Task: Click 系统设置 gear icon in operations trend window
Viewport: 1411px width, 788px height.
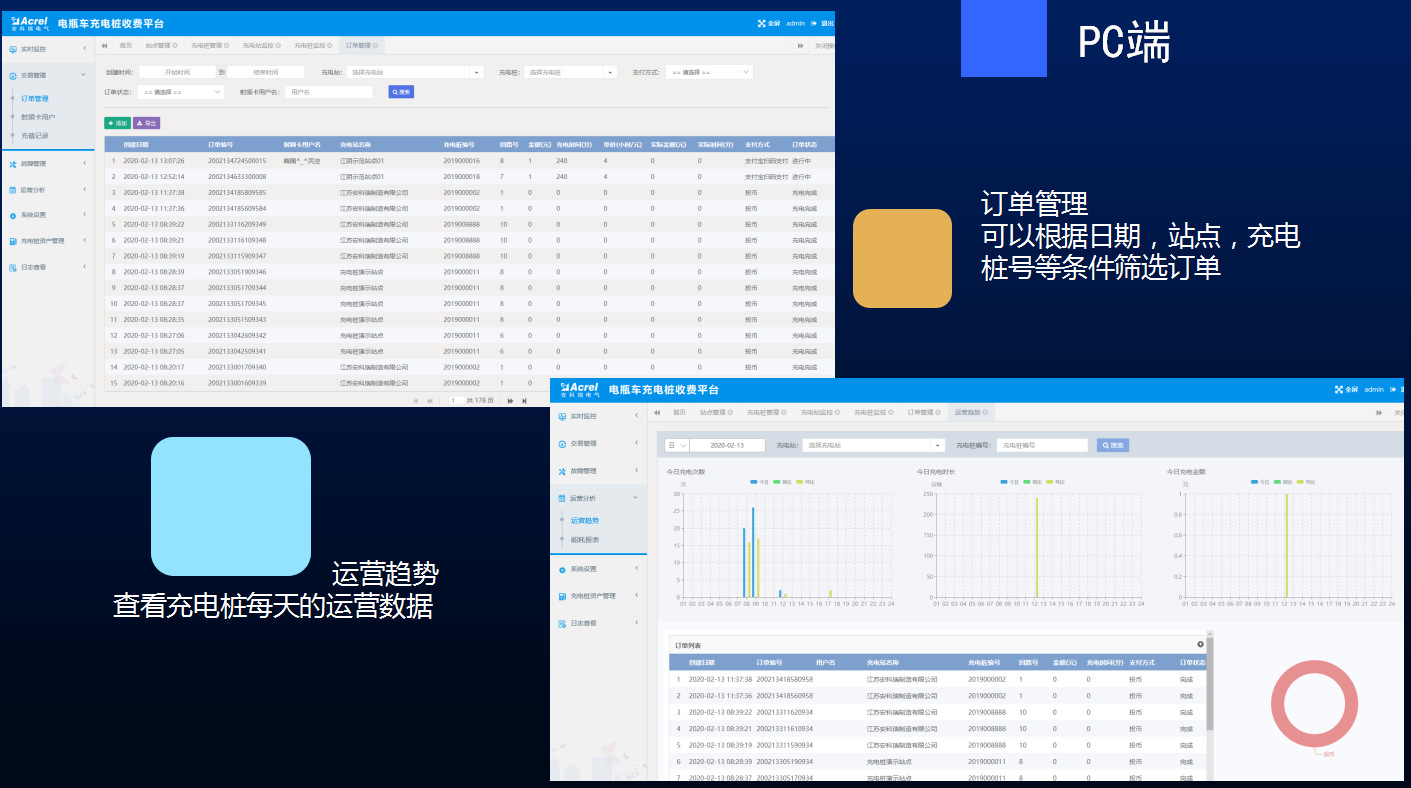Action: (x=563, y=569)
